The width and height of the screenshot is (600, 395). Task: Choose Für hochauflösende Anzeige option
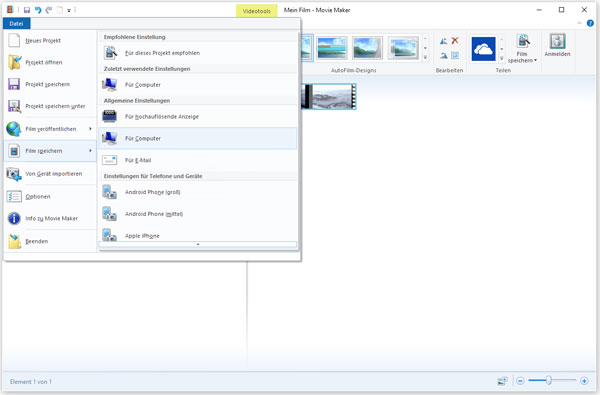[197, 116]
